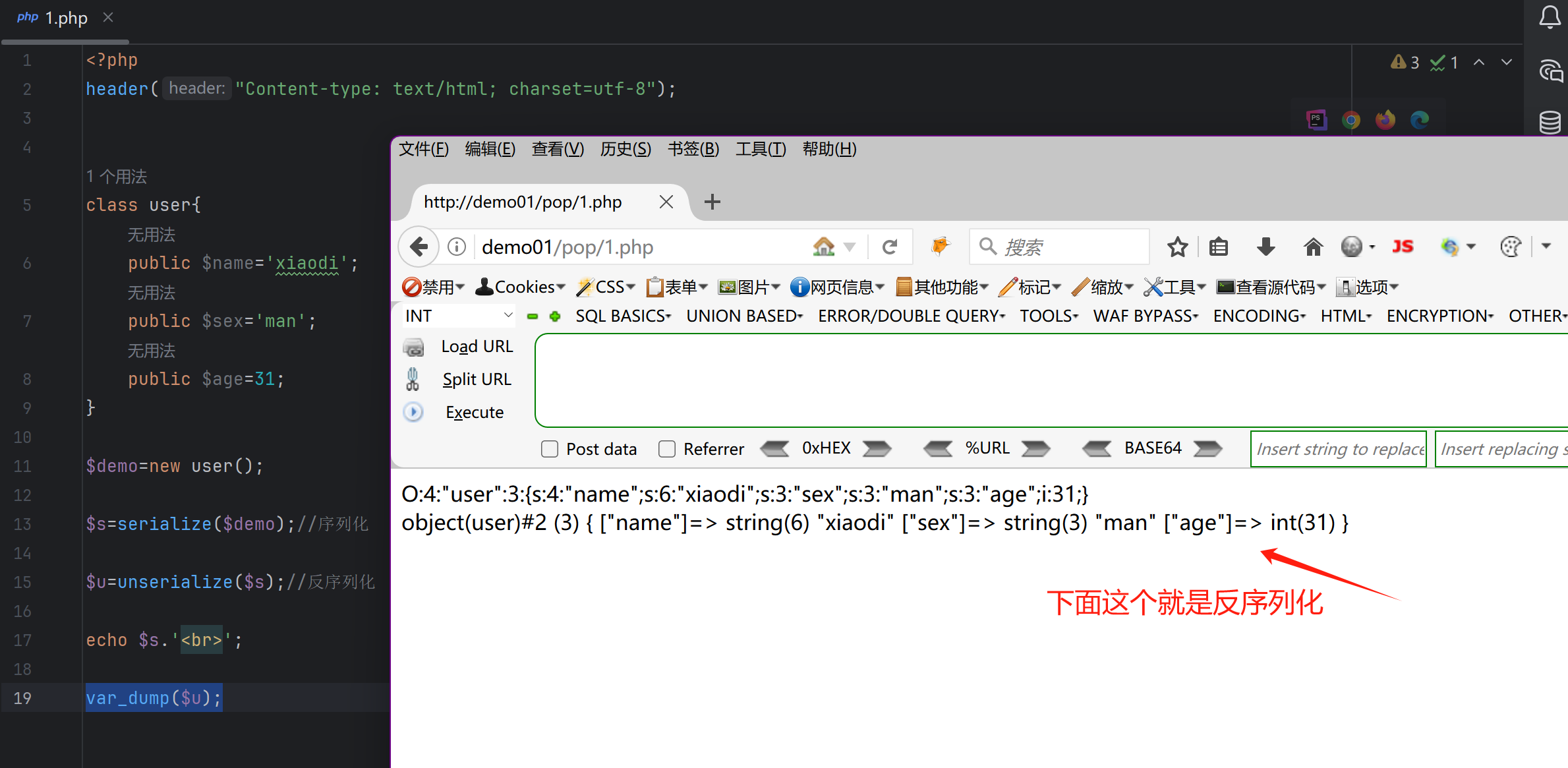Image resolution: width=1568 pixels, height=768 pixels.
Task: Open the Database tool window icon
Action: tap(1550, 122)
